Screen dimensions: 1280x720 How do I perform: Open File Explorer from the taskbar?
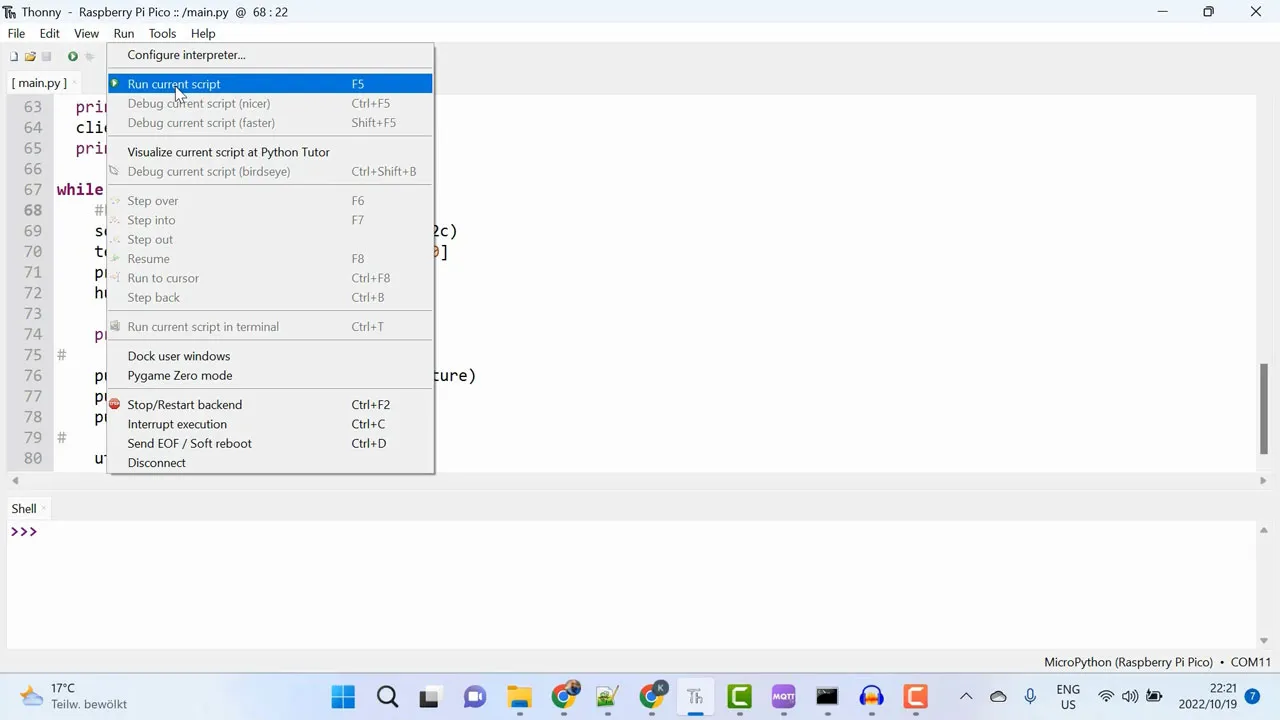(519, 697)
